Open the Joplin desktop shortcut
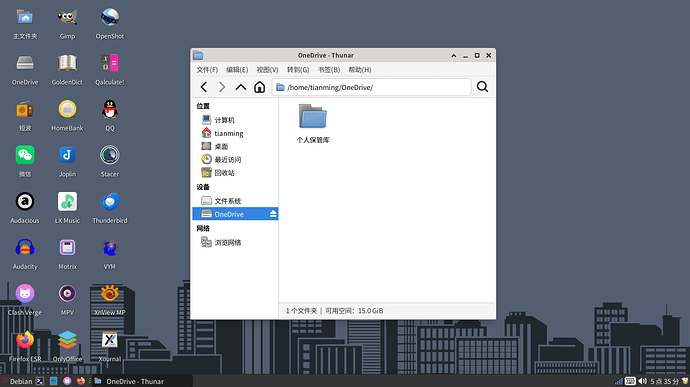Image resolution: width=690 pixels, height=387 pixels. tap(67, 162)
